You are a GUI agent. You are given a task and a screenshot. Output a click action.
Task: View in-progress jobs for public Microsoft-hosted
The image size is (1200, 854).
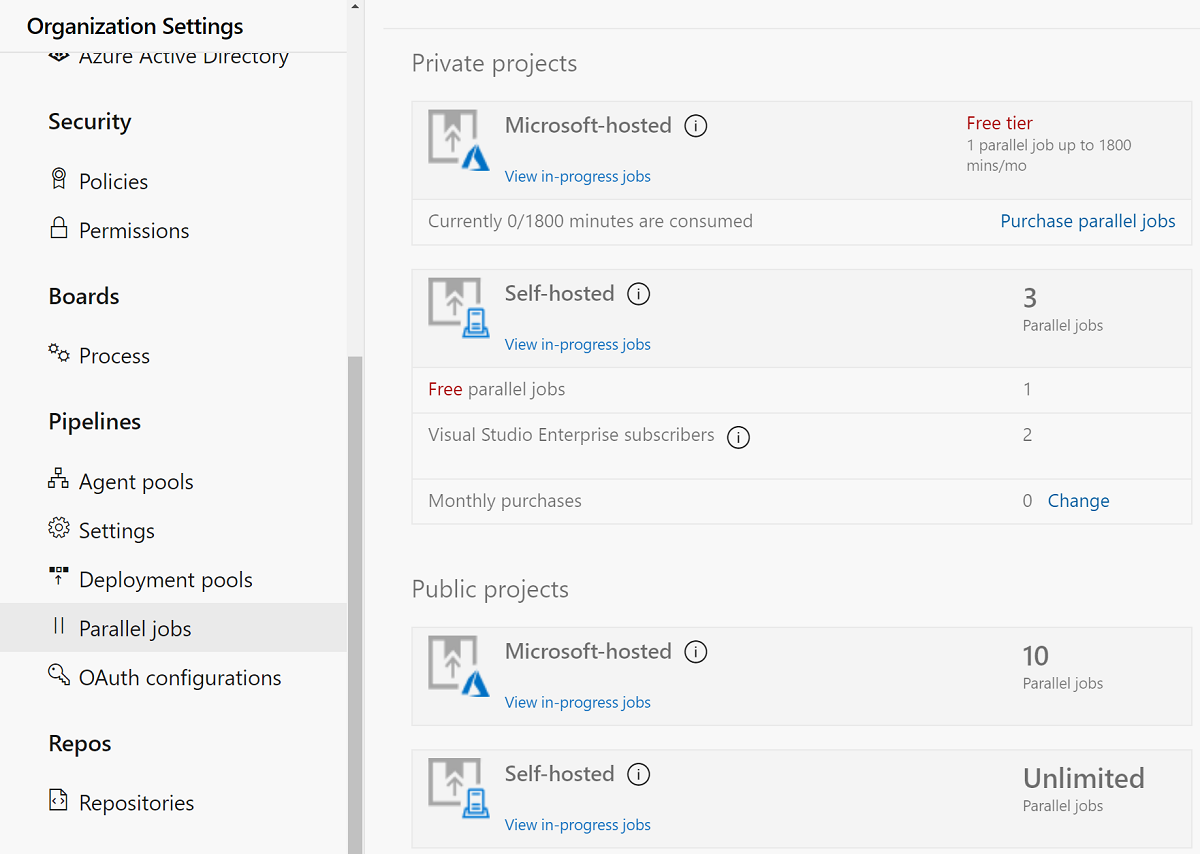(x=577, y=702)
